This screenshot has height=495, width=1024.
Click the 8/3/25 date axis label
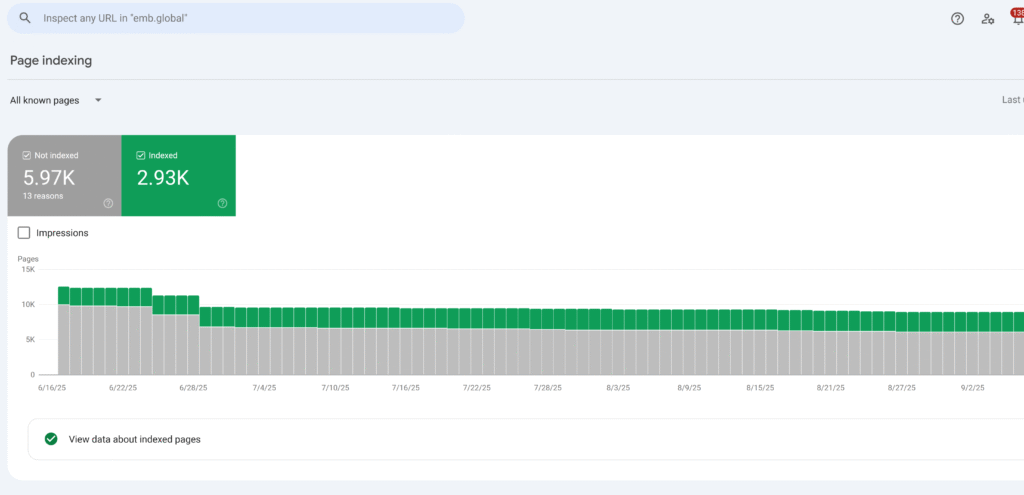[x=618, y=388]
